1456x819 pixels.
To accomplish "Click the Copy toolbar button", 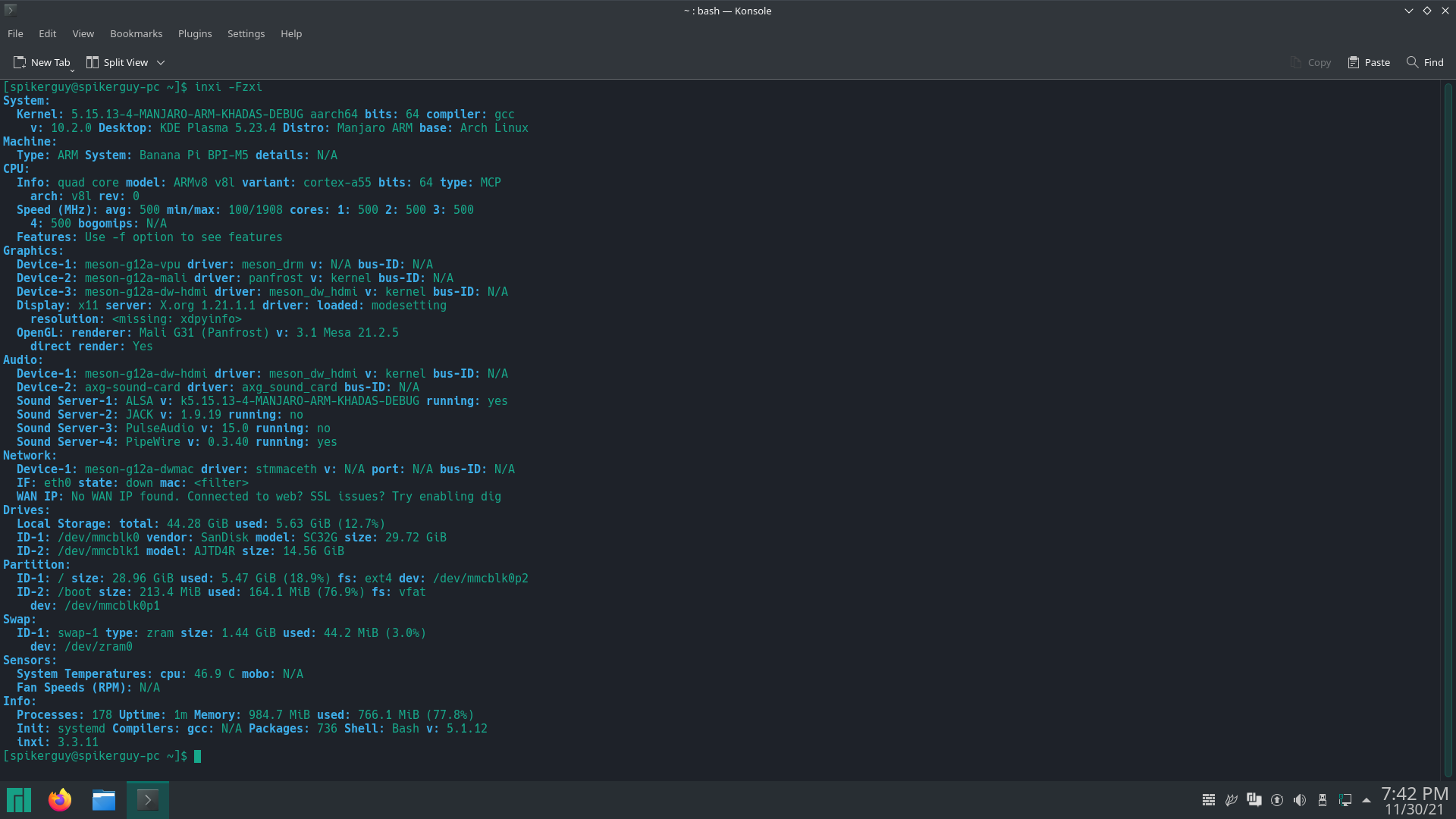I will click(1311, 62).
